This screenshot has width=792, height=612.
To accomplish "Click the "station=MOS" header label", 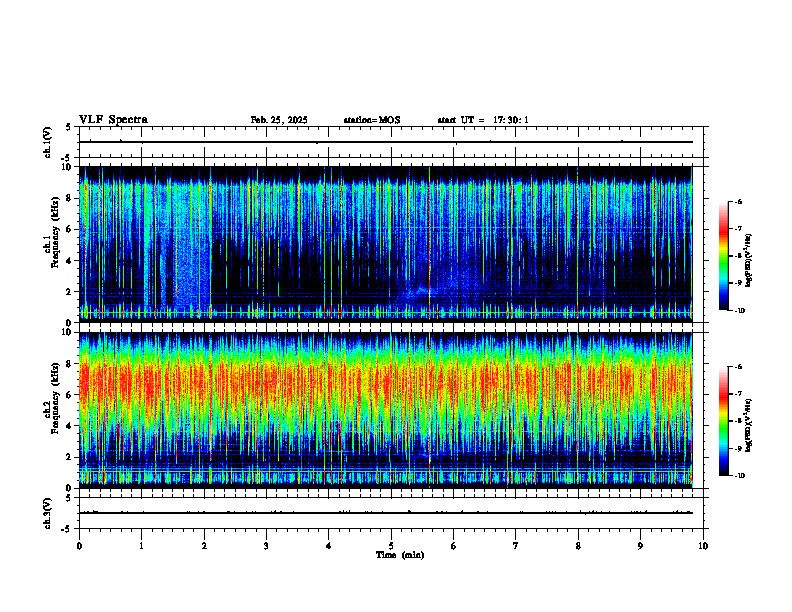I will [x=372, y=120].
